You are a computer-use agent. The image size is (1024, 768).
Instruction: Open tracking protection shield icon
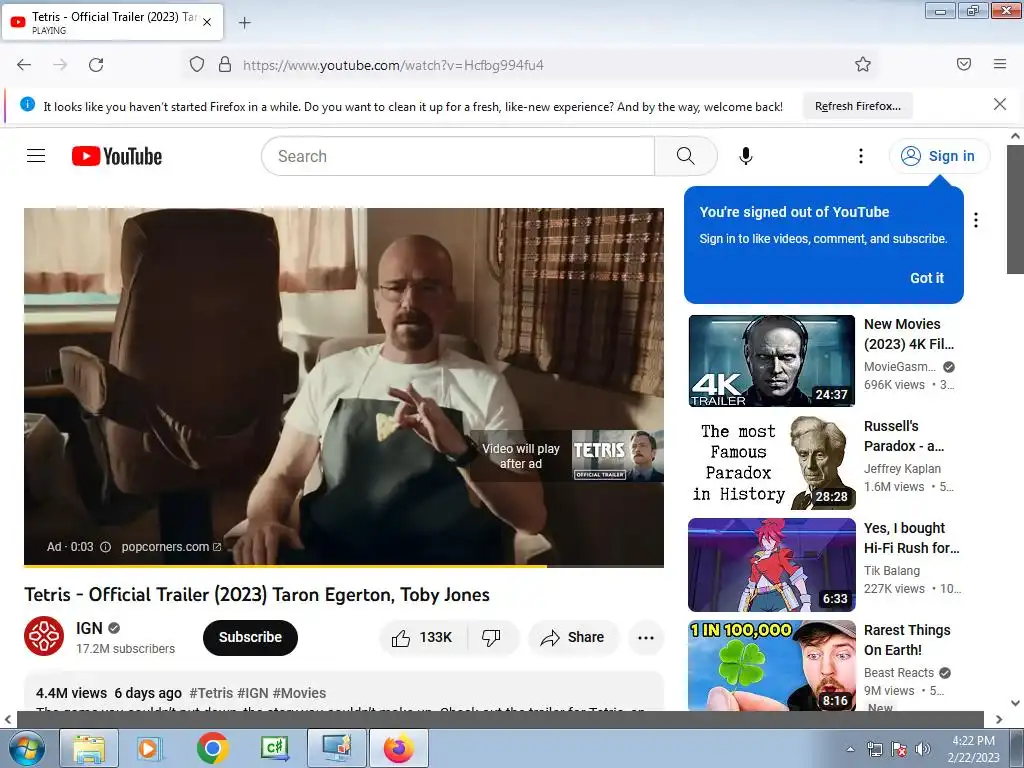click(197, 64)
